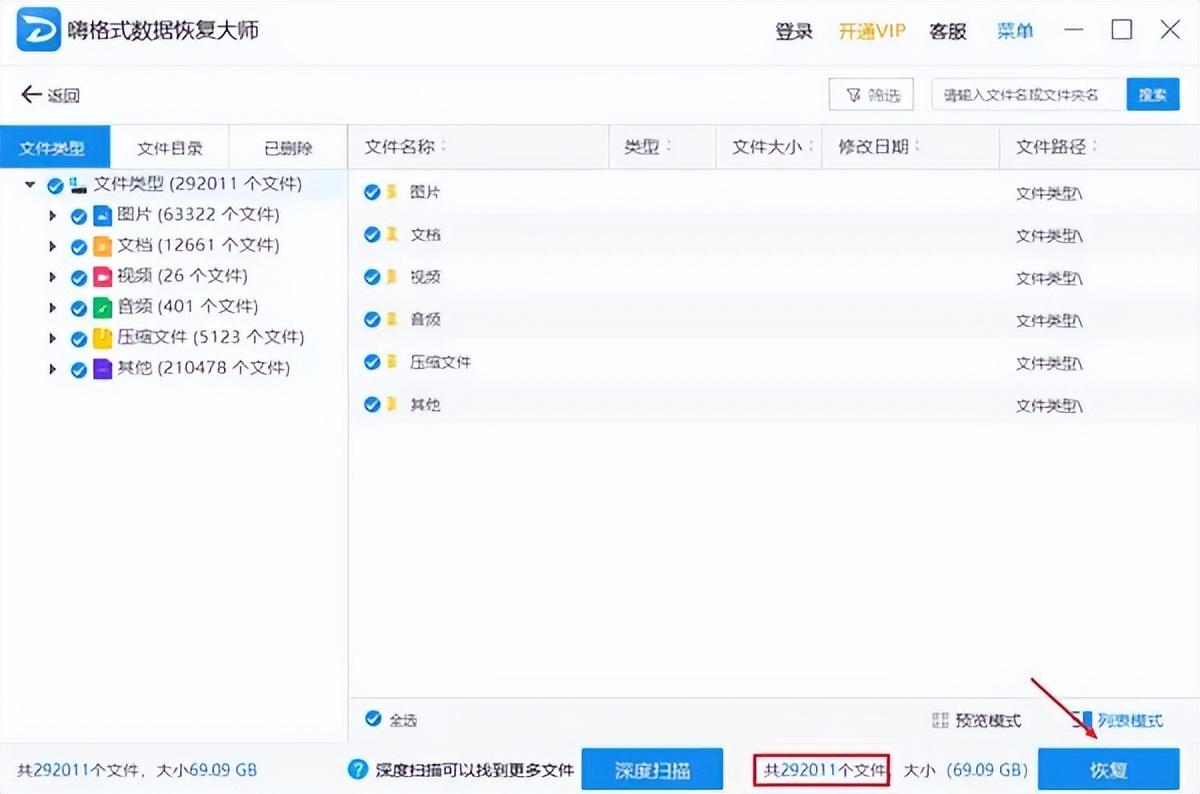Click 其他 folder icon in file list
This screenshot has width=1200, height=794.
click(393, 405)
